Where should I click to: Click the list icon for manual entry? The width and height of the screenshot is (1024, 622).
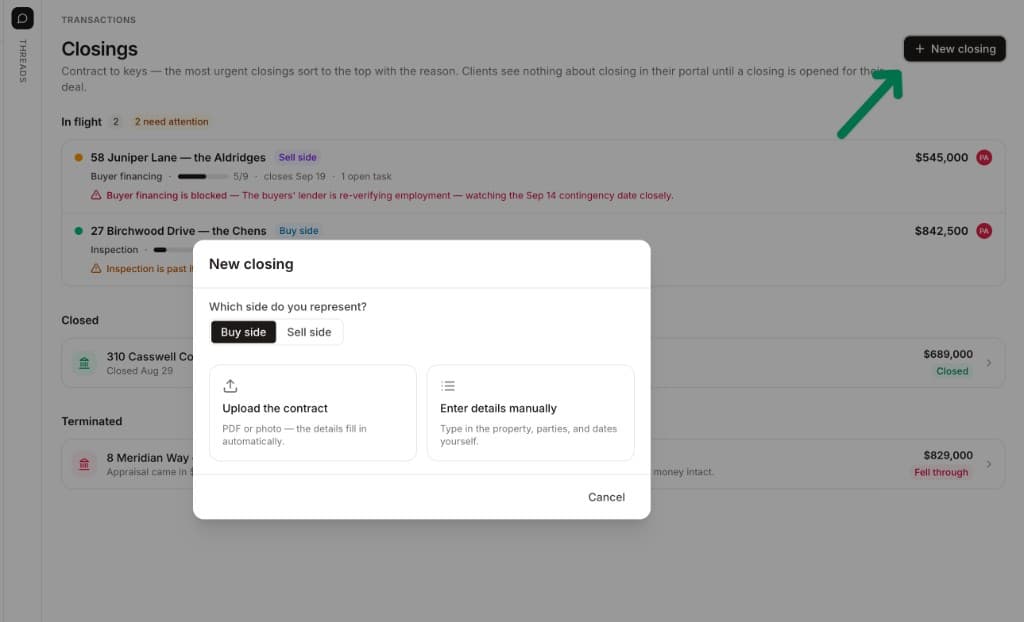[x=448, y=386]
